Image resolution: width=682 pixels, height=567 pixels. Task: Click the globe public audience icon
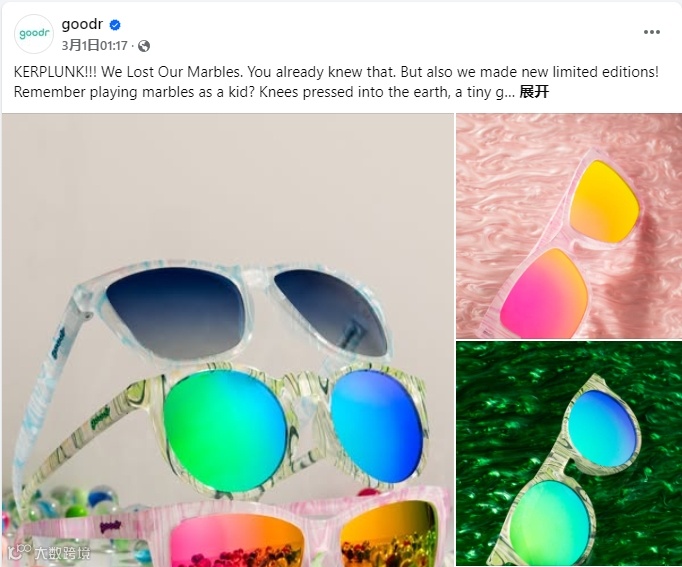click(144, 46)
